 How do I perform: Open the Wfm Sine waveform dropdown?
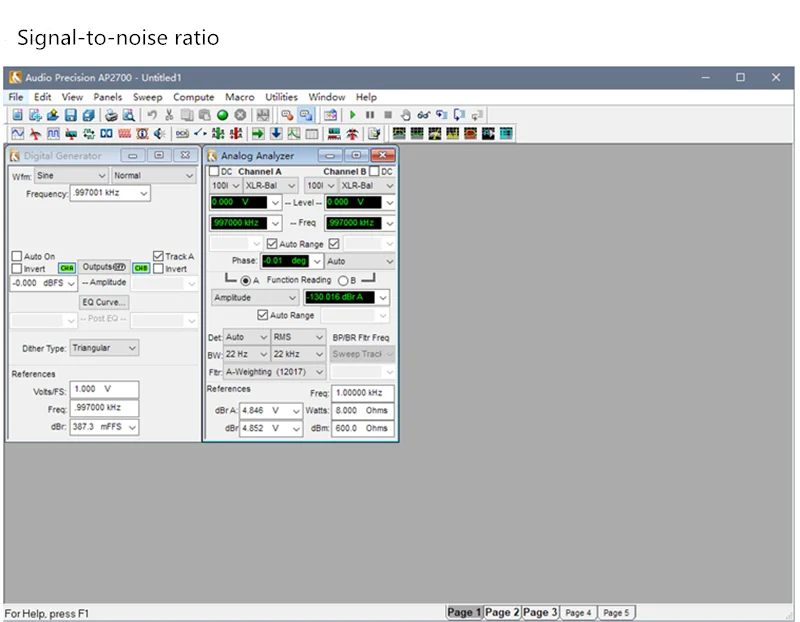[71, 176]
